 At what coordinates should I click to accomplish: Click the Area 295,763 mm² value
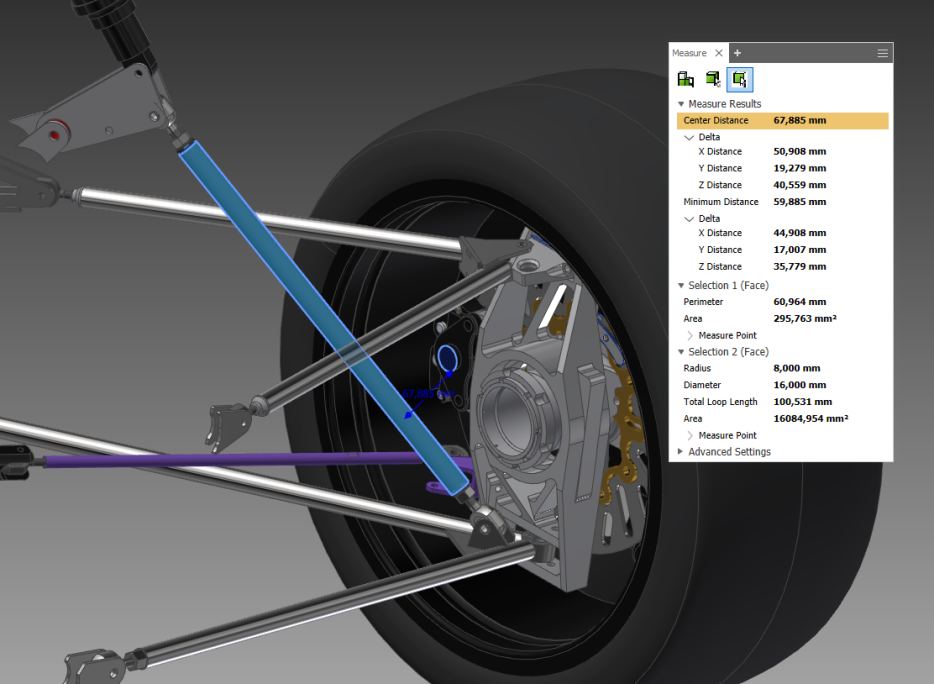805,319
